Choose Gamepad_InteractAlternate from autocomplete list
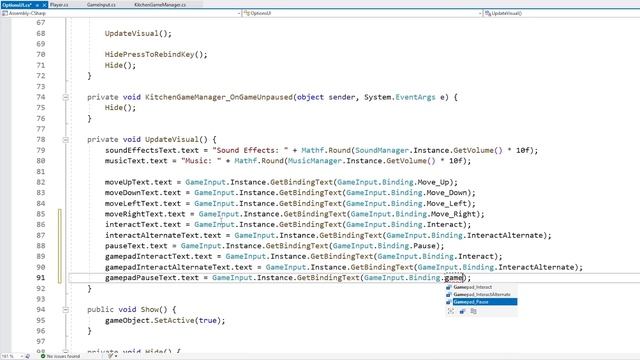Viewport: 640px width, 360px height. [481, 294]
